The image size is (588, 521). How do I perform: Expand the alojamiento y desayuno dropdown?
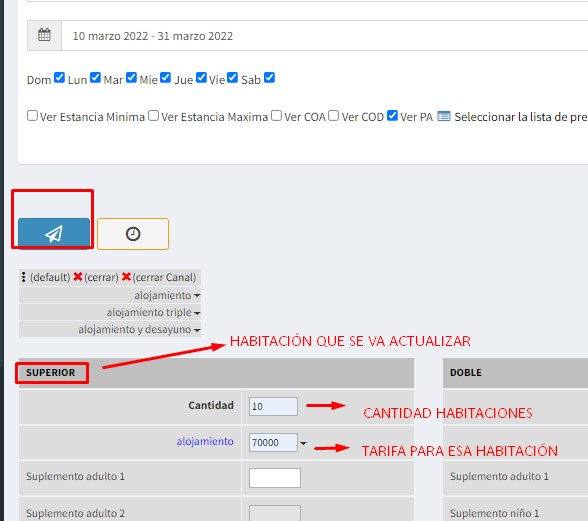[139, 329]
